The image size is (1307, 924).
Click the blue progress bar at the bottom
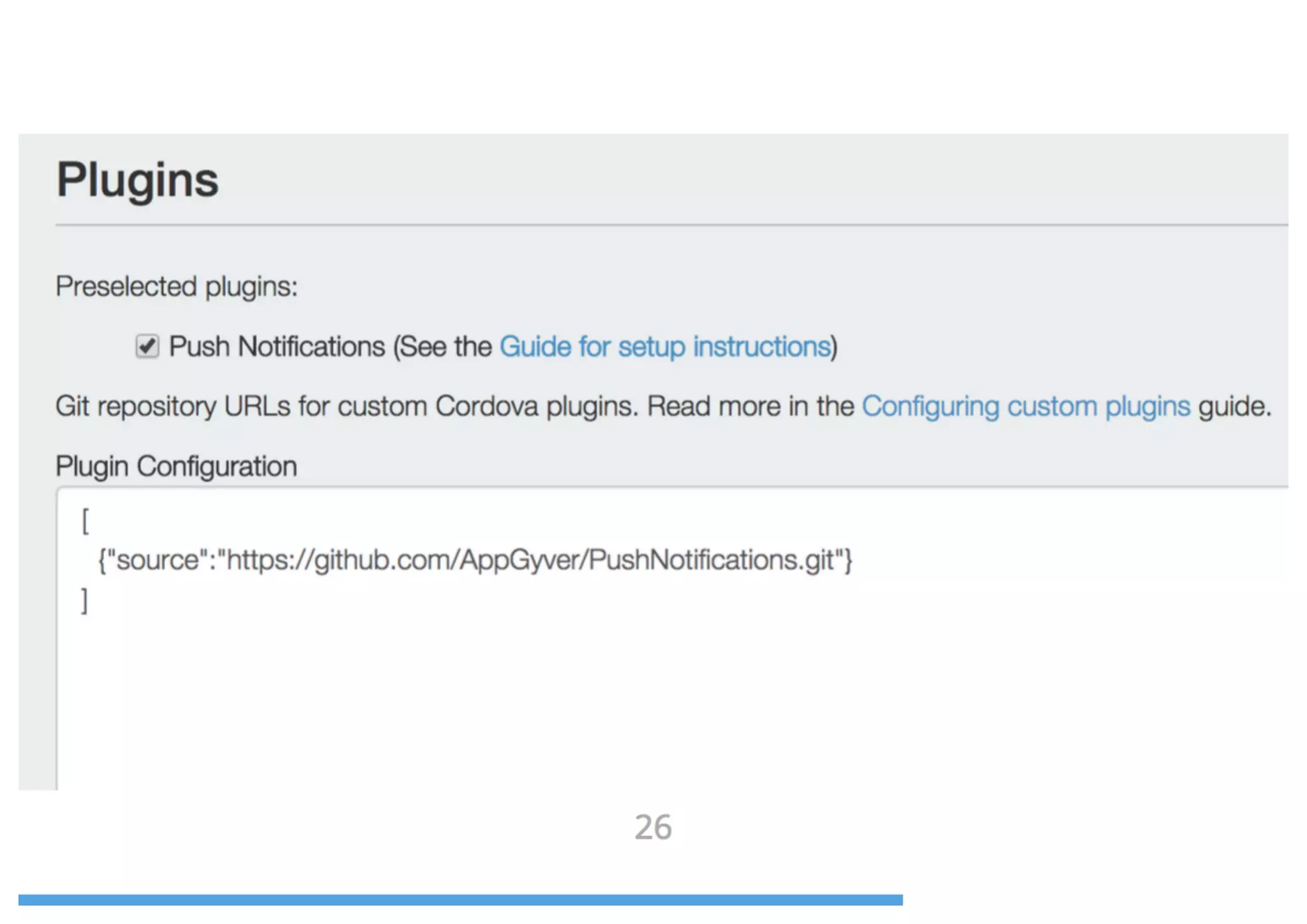click(459, 900)
